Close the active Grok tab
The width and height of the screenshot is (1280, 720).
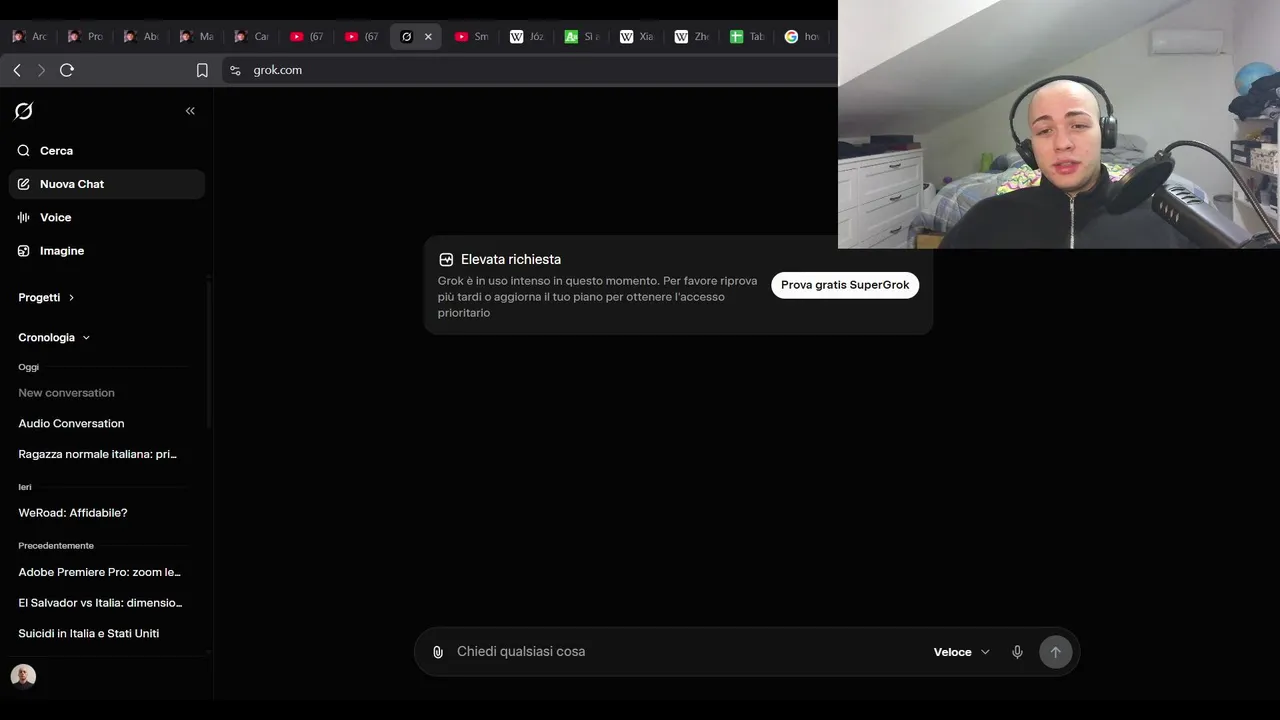428,37
